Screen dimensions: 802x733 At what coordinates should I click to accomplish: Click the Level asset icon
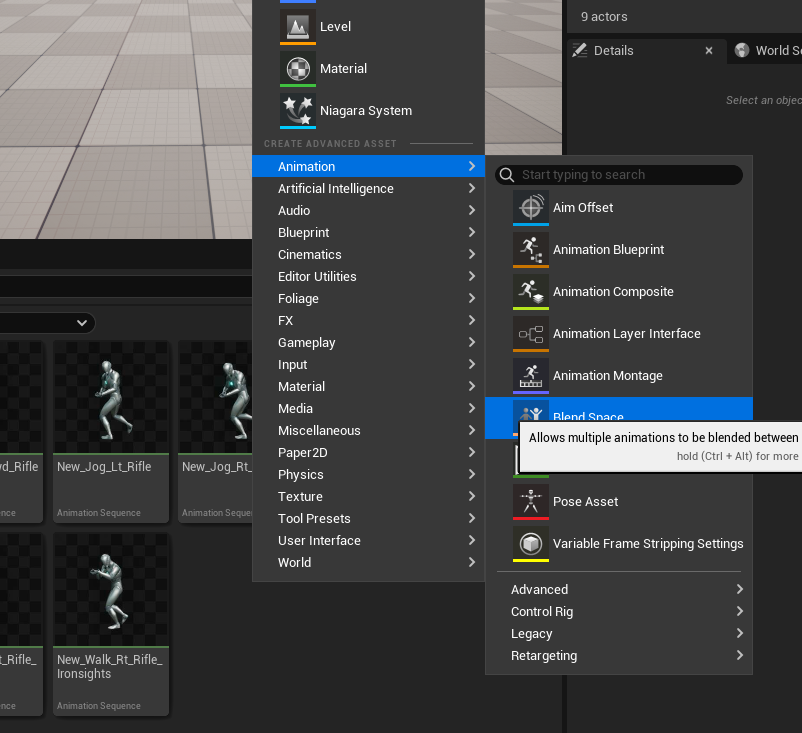(x=298, y=26)
